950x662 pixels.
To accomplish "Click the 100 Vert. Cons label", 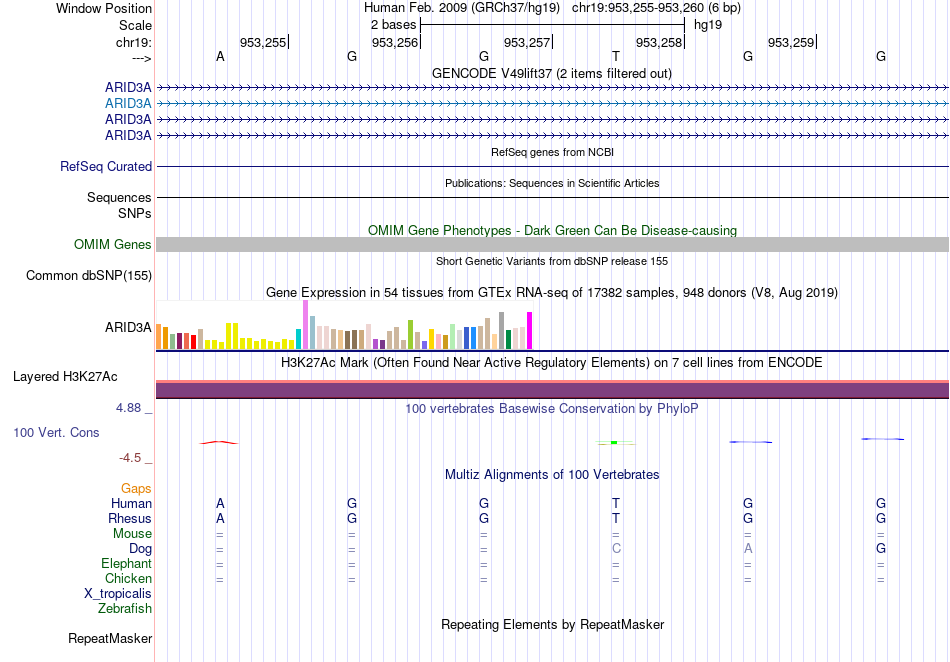I will click(56, 432).
